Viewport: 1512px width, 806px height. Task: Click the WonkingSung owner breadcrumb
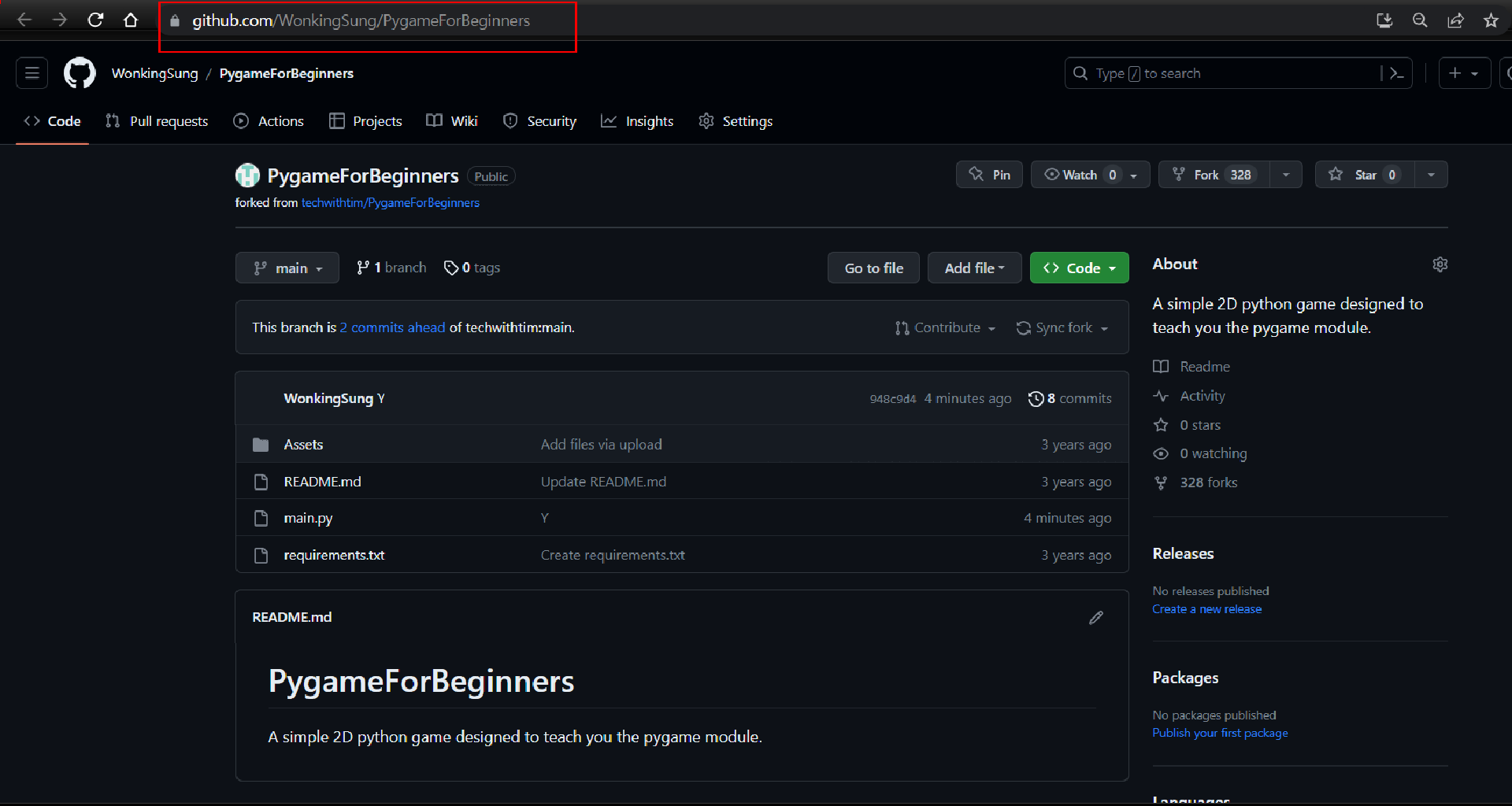[155, 73]
